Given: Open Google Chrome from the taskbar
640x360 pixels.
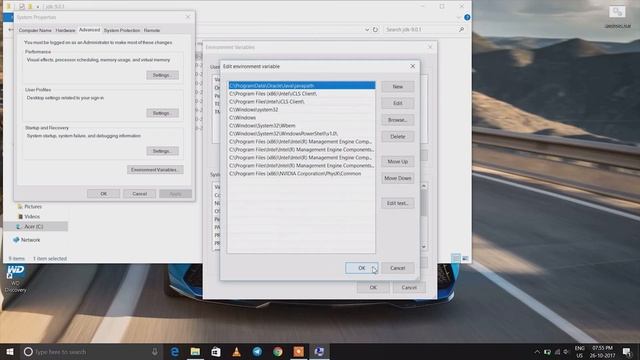Looking at the screenshot, I should point(278,351).
